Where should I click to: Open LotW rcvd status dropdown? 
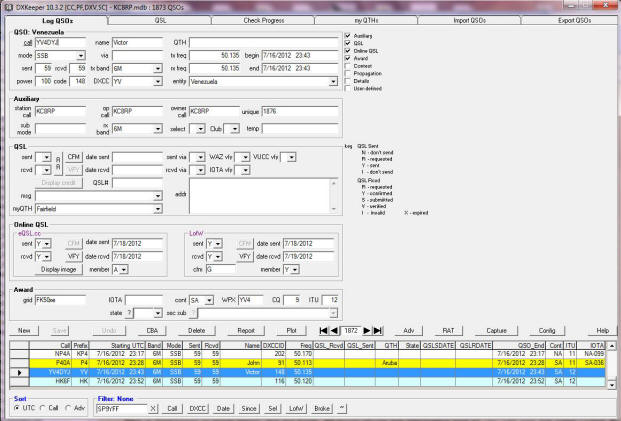[218, 257]
